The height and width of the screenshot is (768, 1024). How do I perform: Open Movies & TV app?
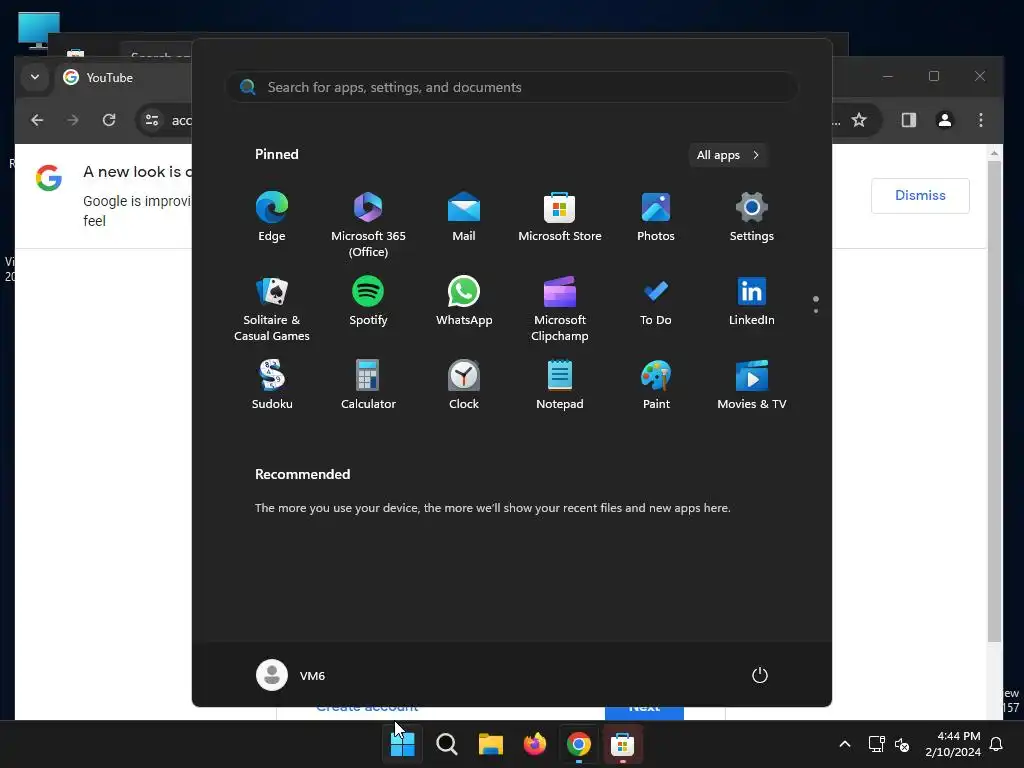point(752,385)
